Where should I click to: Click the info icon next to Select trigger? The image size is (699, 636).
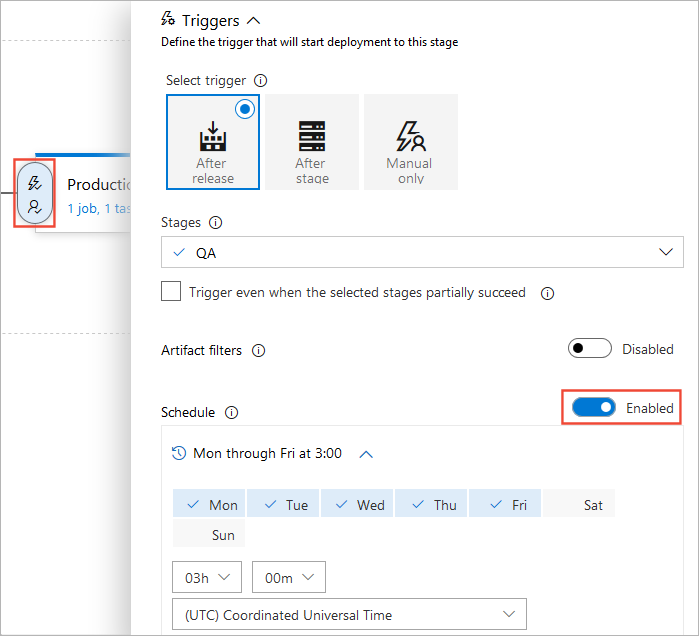tap(260, 81)
